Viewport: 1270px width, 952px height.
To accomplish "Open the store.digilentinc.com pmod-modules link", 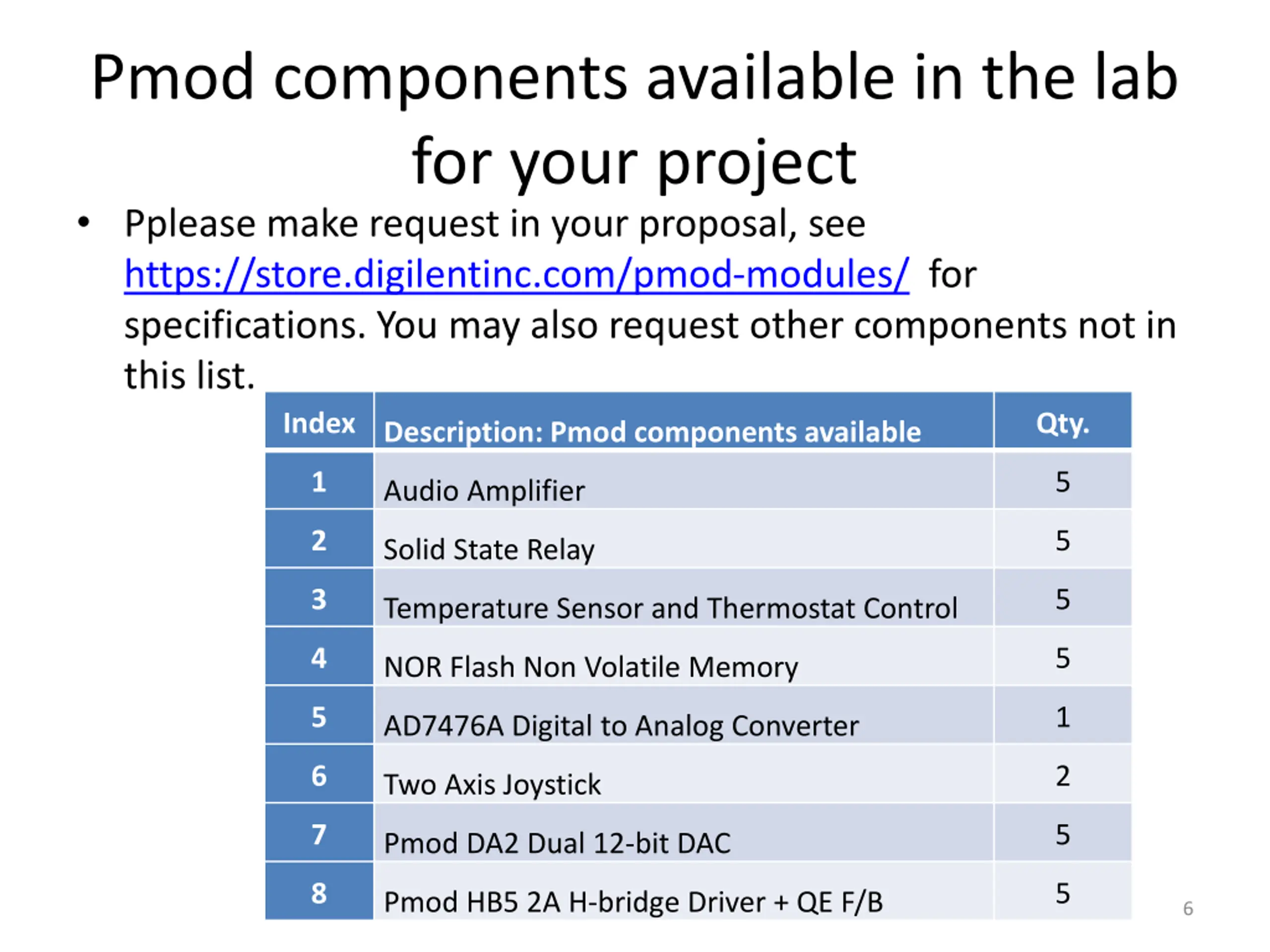I will [516, 274].
